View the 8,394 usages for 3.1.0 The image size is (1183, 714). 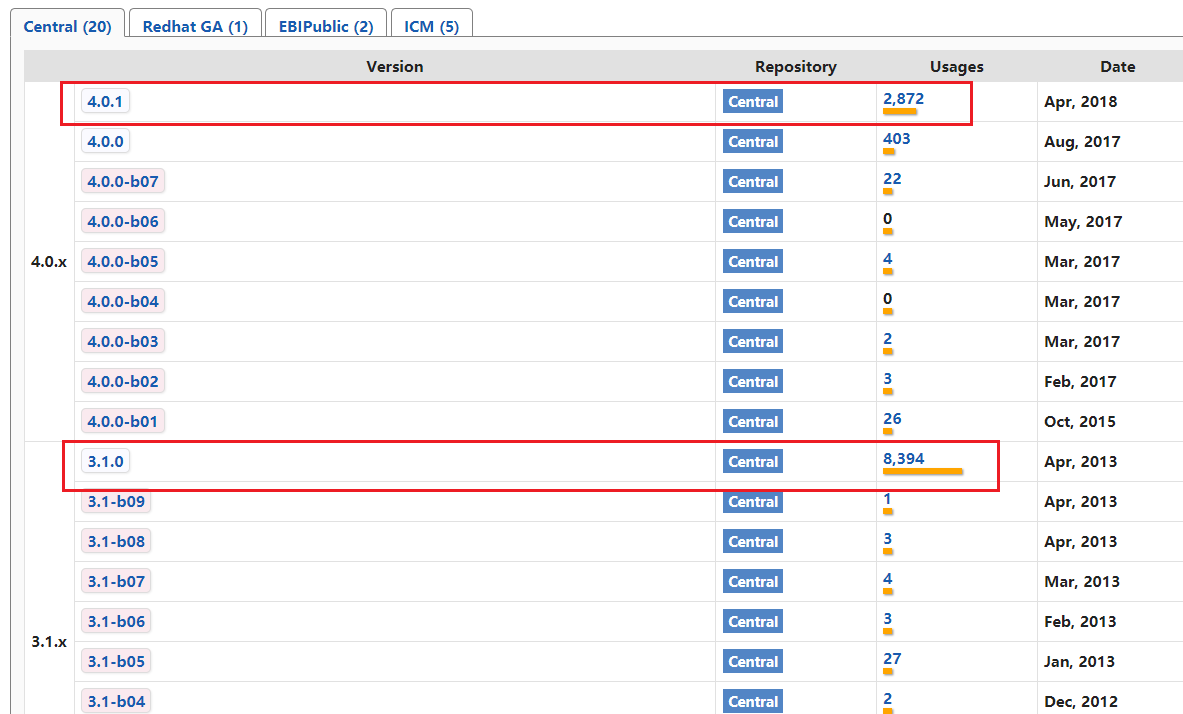[903, 458]
